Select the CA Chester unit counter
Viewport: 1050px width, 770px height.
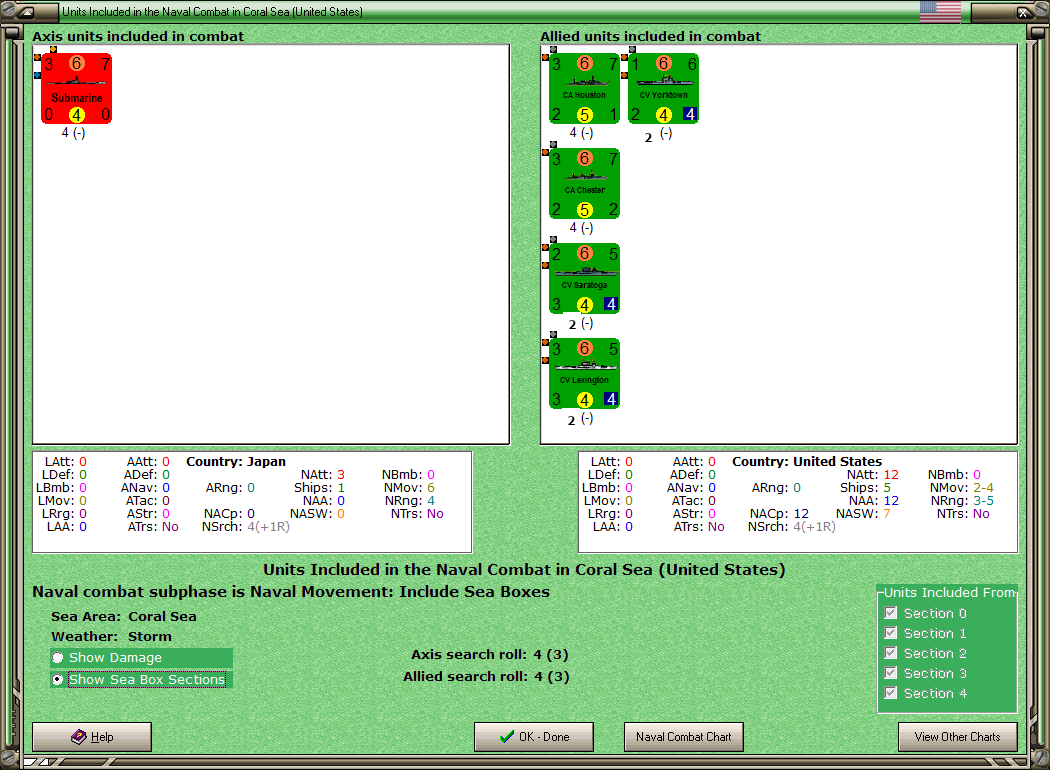584,183
